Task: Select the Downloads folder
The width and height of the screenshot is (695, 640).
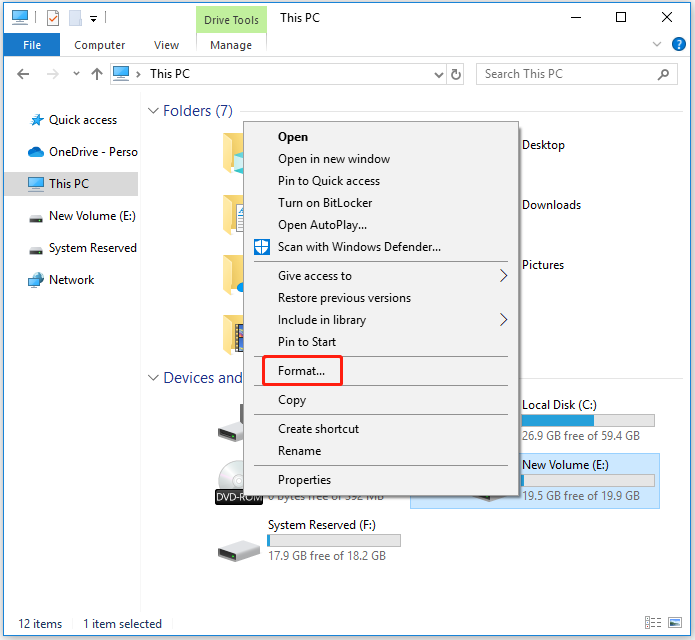Action: (551, 205)
